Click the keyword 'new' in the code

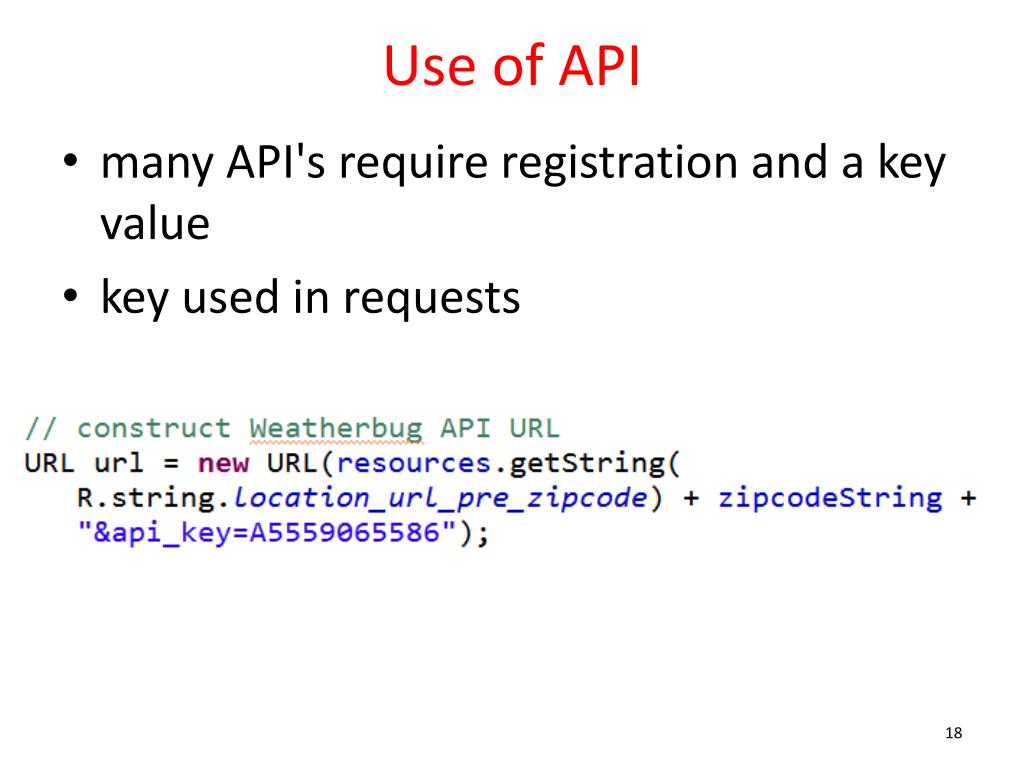click(223, 463)
